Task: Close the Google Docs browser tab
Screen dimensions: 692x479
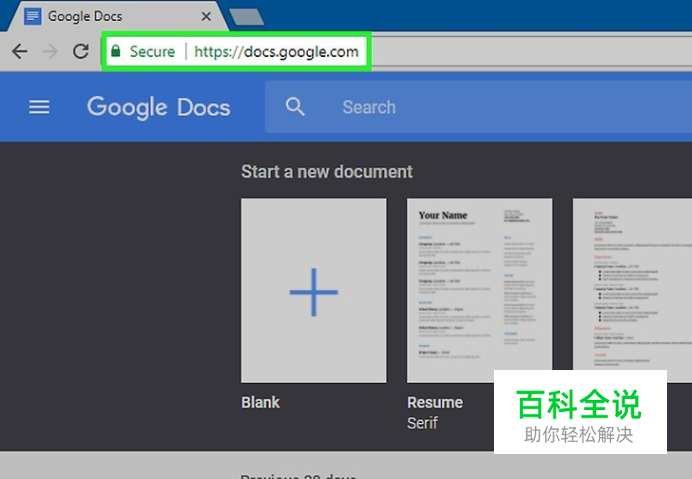Action: pyautogui.click(x=206, y=17)
